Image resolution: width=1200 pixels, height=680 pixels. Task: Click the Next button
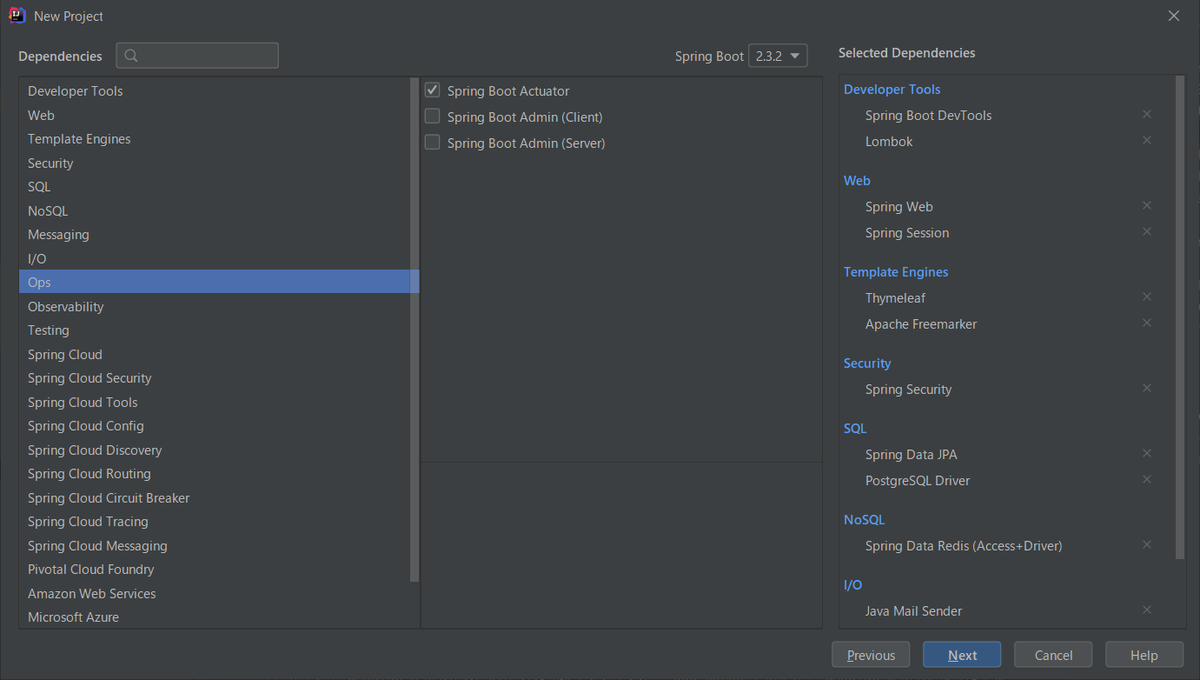962,655
